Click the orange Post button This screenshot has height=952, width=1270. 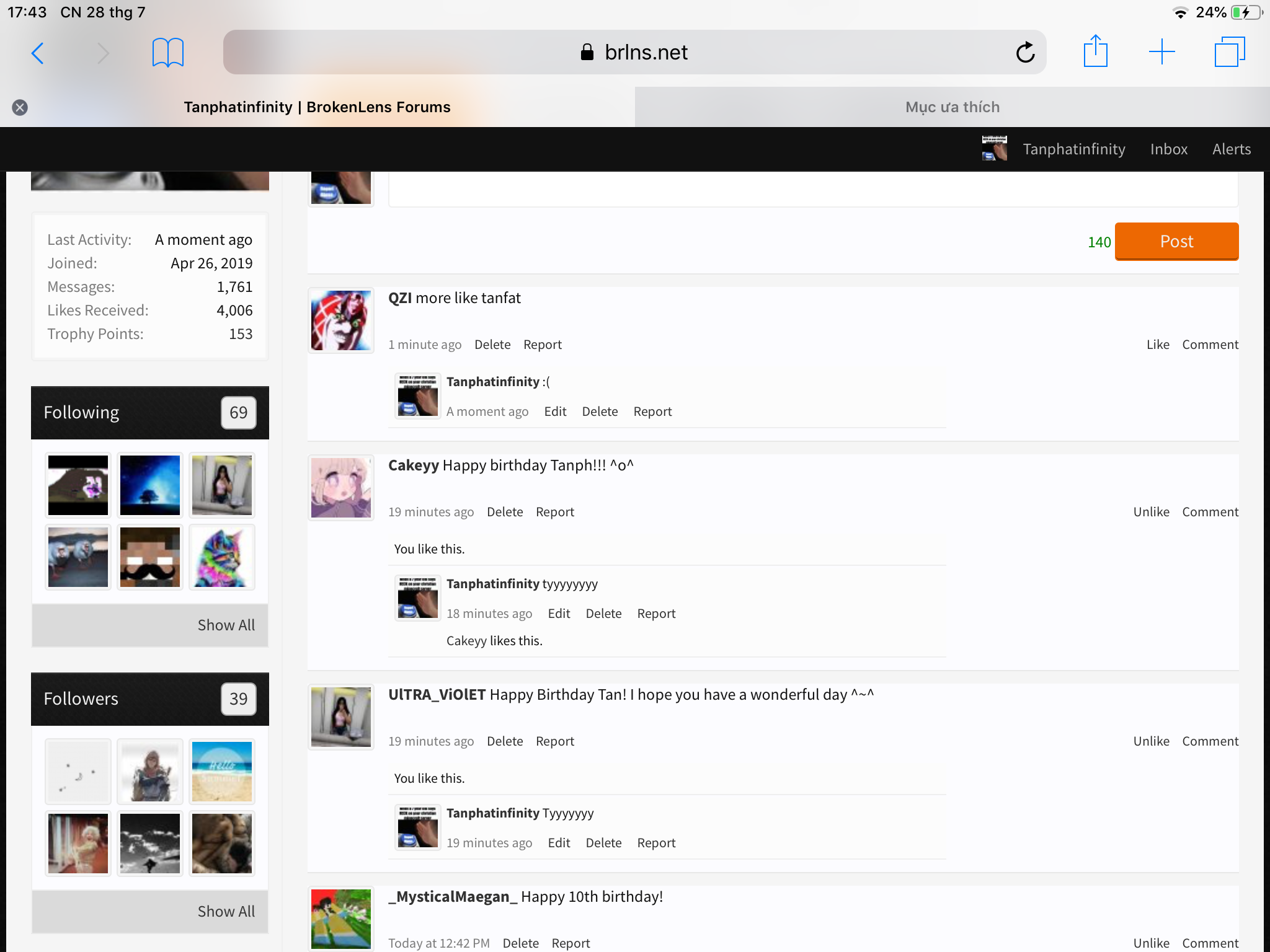click(1176, 242)
